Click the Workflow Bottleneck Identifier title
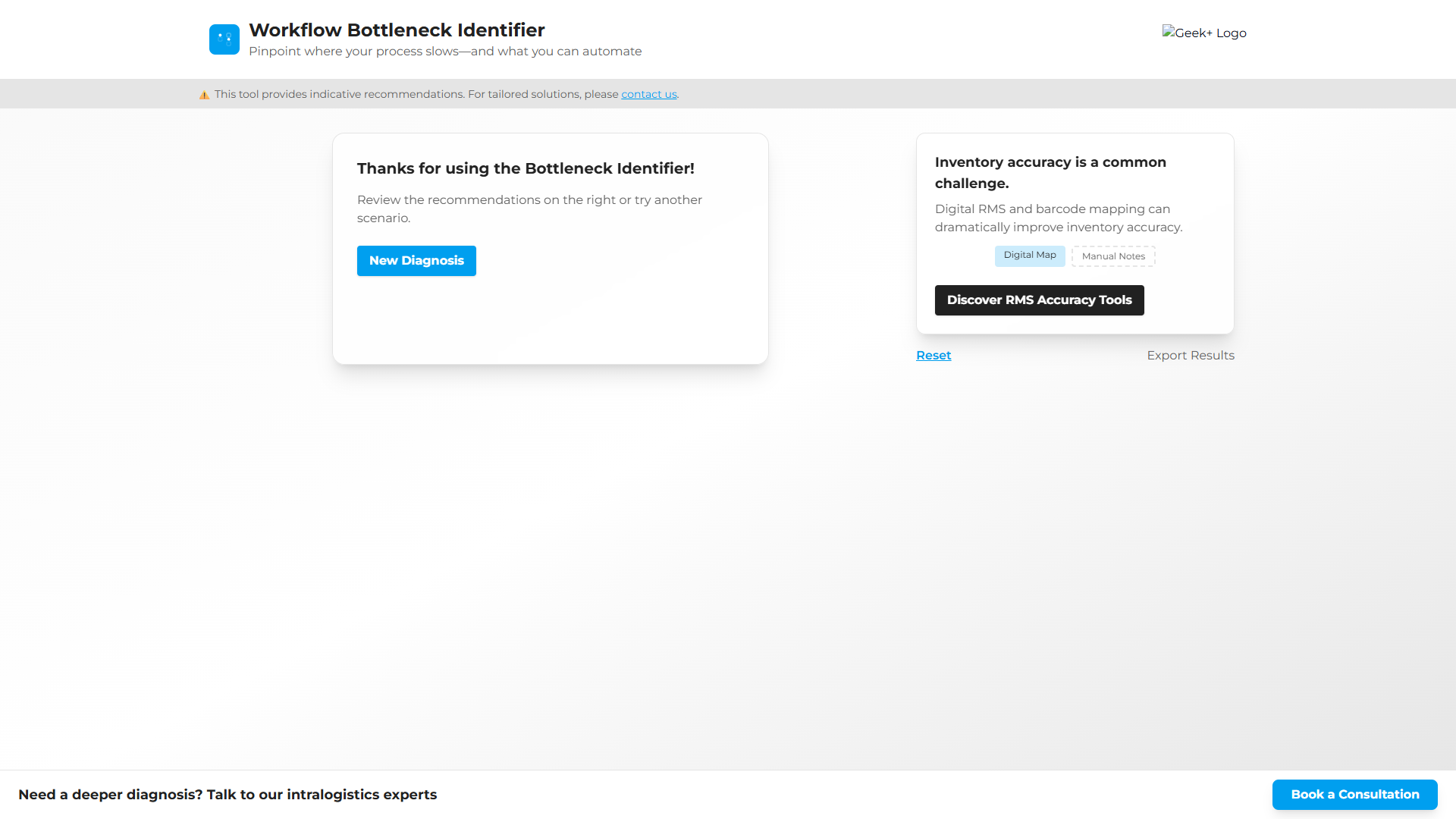This screenshot has width=1456, height=819. (397, 30)
